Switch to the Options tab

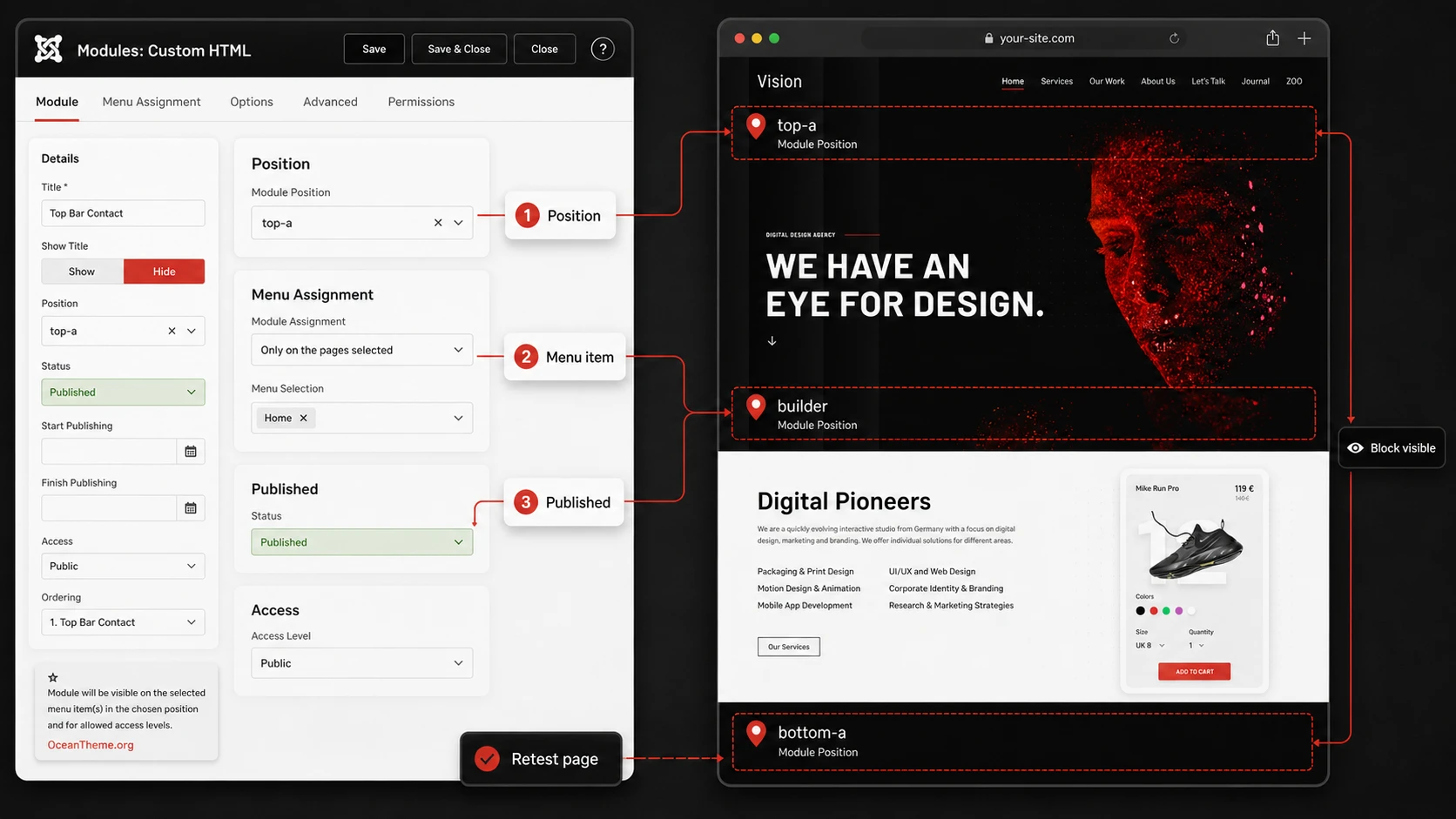tap(252, 102)
